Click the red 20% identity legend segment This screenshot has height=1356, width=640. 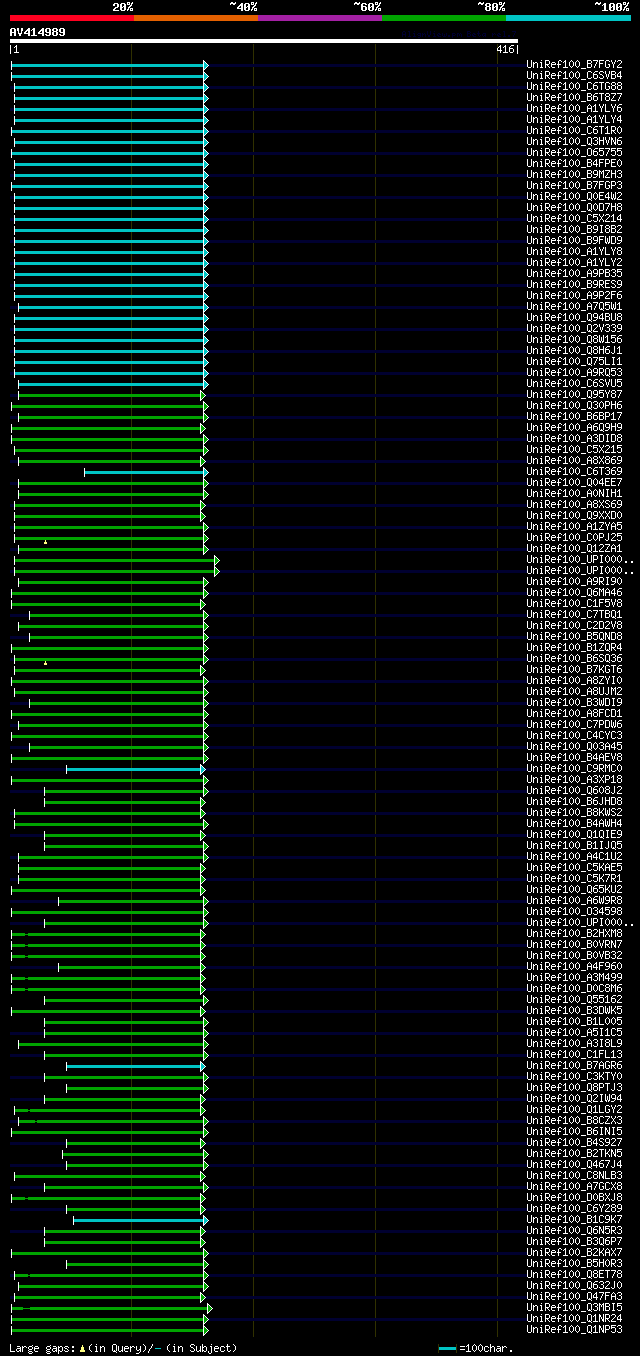coord(72,18)
